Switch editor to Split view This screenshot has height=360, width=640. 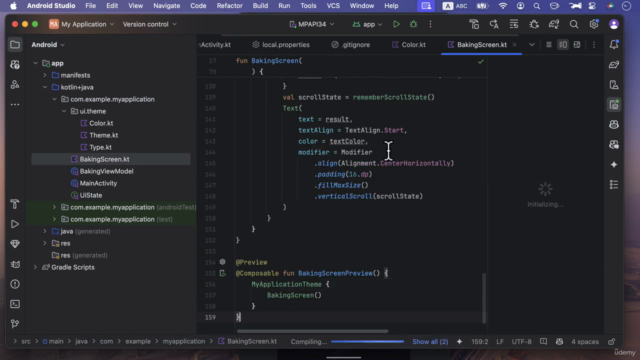click(563, 44)
